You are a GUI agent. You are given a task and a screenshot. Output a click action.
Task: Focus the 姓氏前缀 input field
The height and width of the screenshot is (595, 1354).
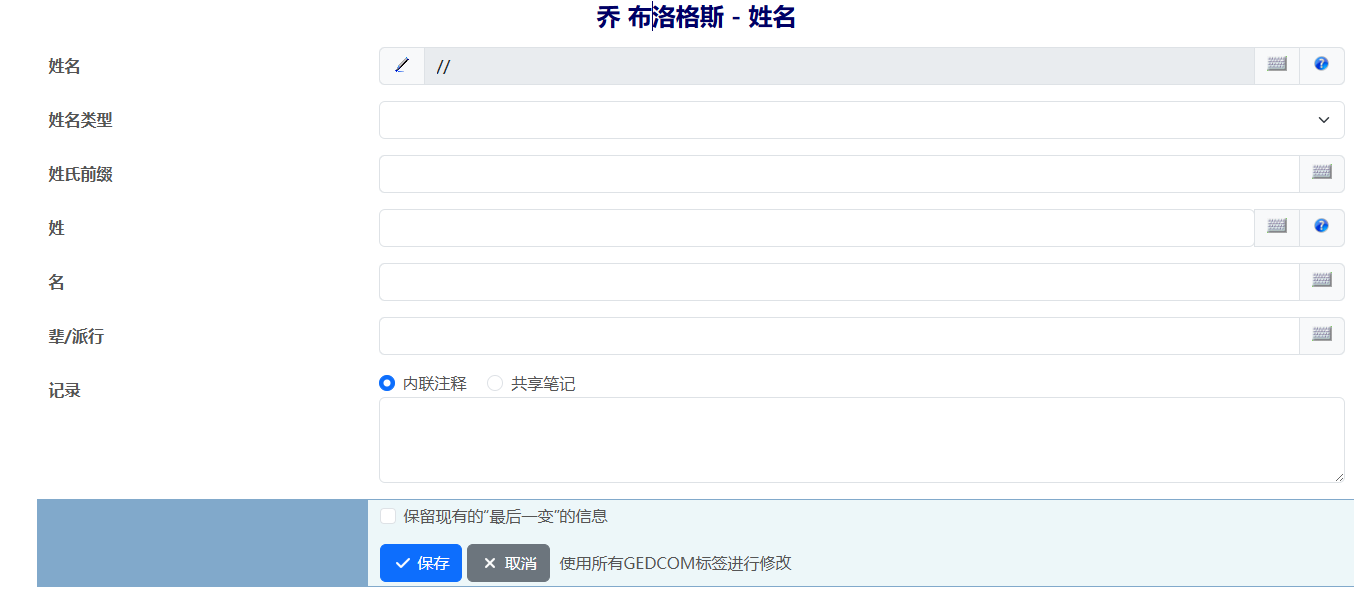point(839,174)
